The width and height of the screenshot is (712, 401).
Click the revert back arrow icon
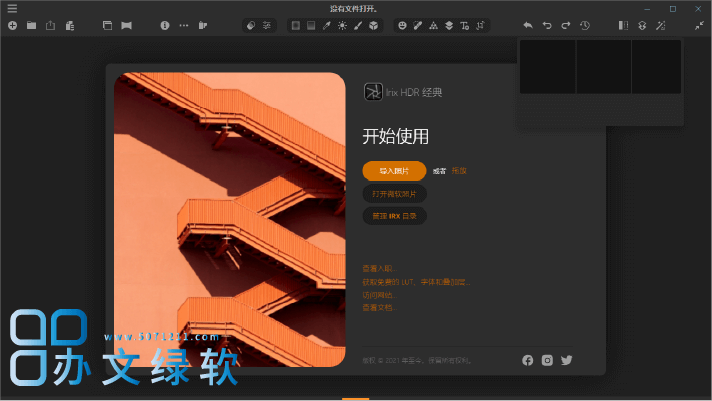click(528, 25)
